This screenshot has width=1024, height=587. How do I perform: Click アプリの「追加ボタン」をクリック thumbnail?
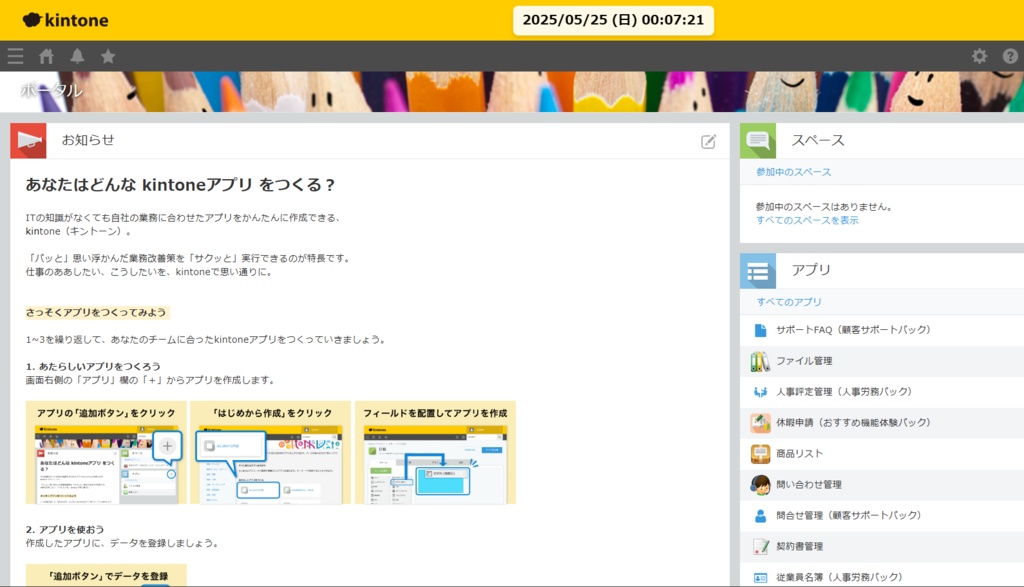coord(106,452)
